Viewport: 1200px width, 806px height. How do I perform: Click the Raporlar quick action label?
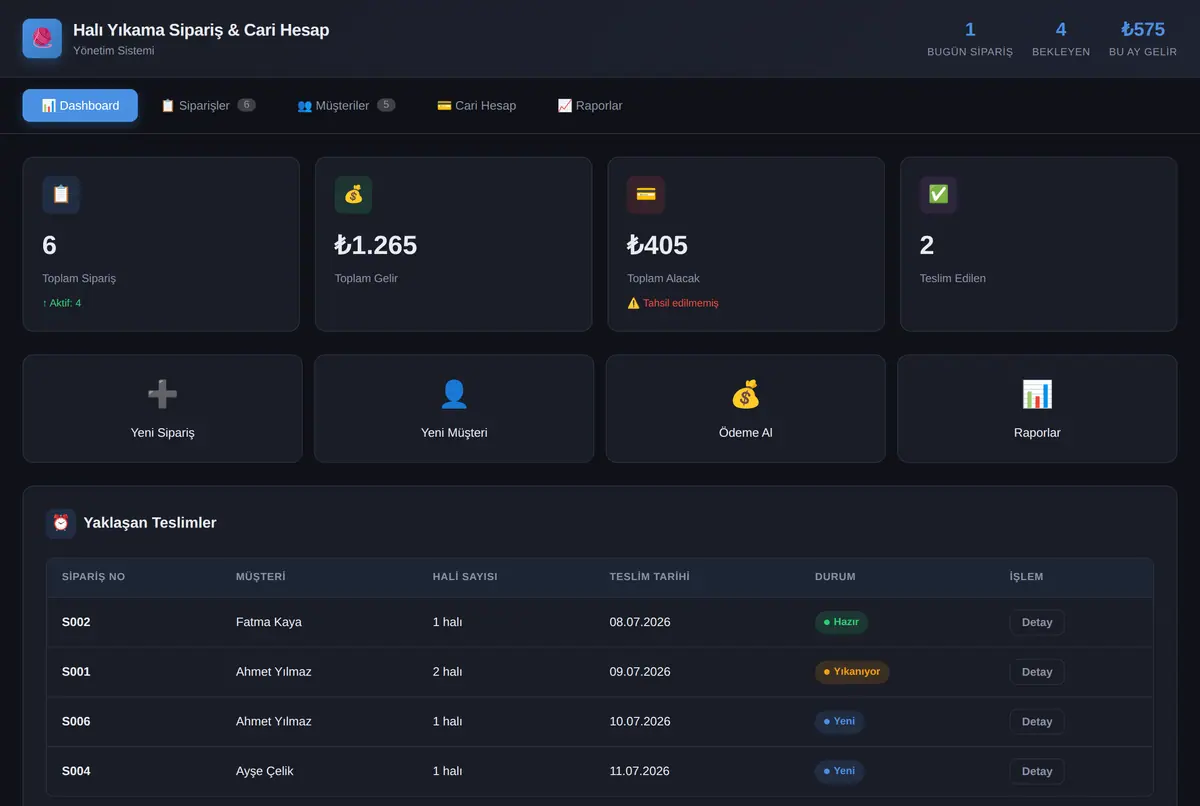[x=1037, y=433]
